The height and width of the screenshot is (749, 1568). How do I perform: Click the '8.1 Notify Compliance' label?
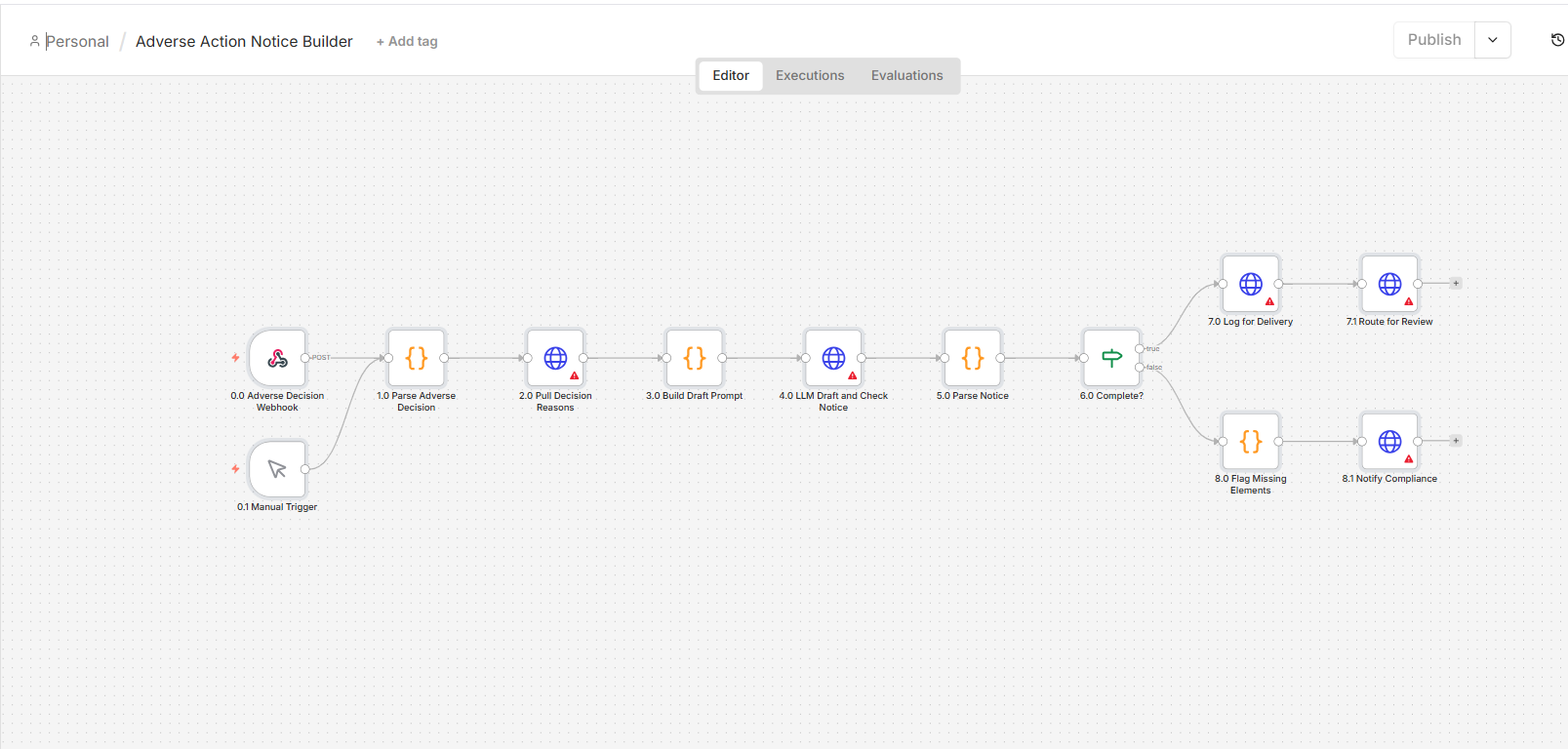pos(1389,479)
